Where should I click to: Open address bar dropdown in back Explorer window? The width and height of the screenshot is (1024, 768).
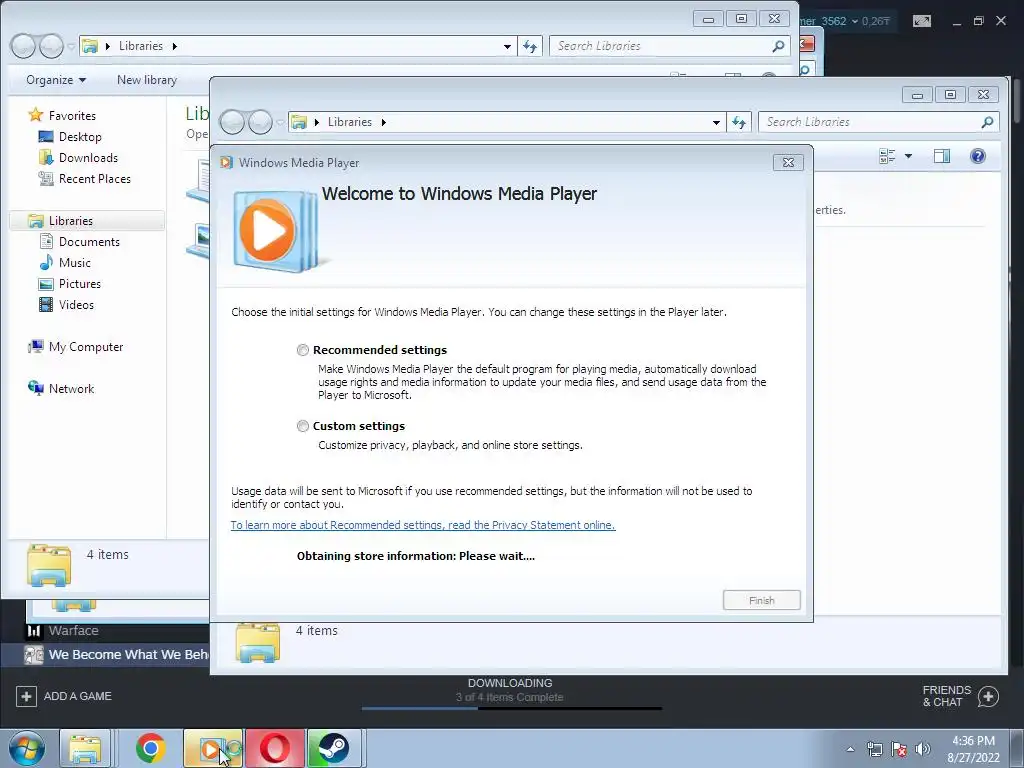click(507, 46)
